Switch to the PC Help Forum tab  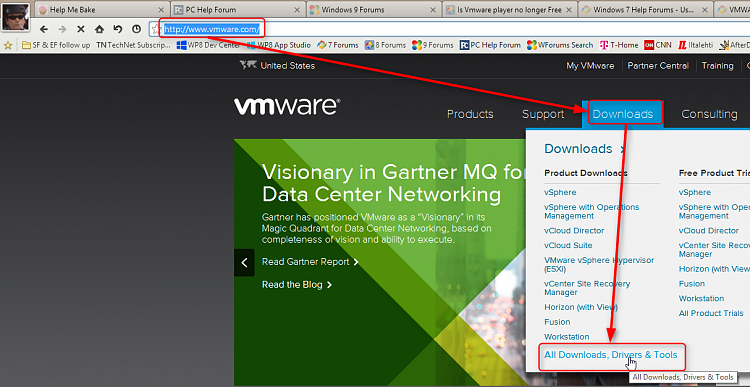pos(238,10)
